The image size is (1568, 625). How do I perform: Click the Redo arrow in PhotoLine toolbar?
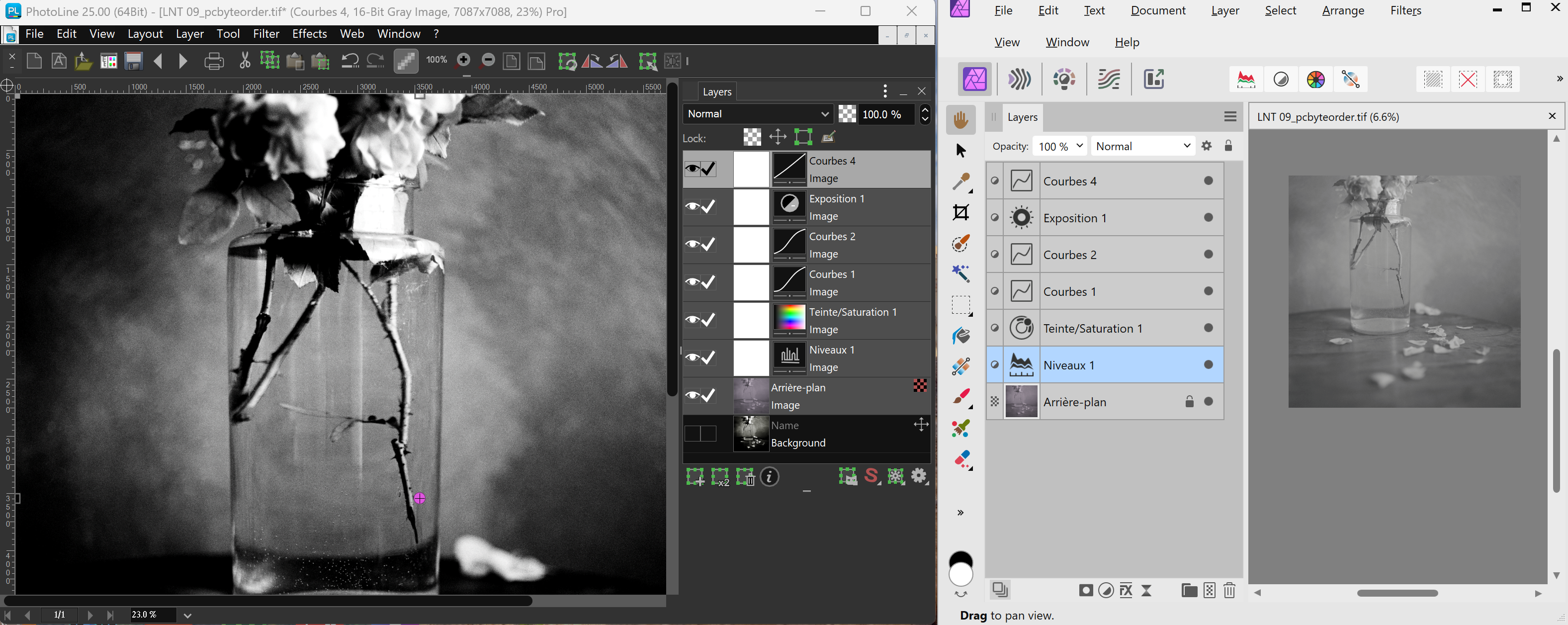click(x=375, y=61)
